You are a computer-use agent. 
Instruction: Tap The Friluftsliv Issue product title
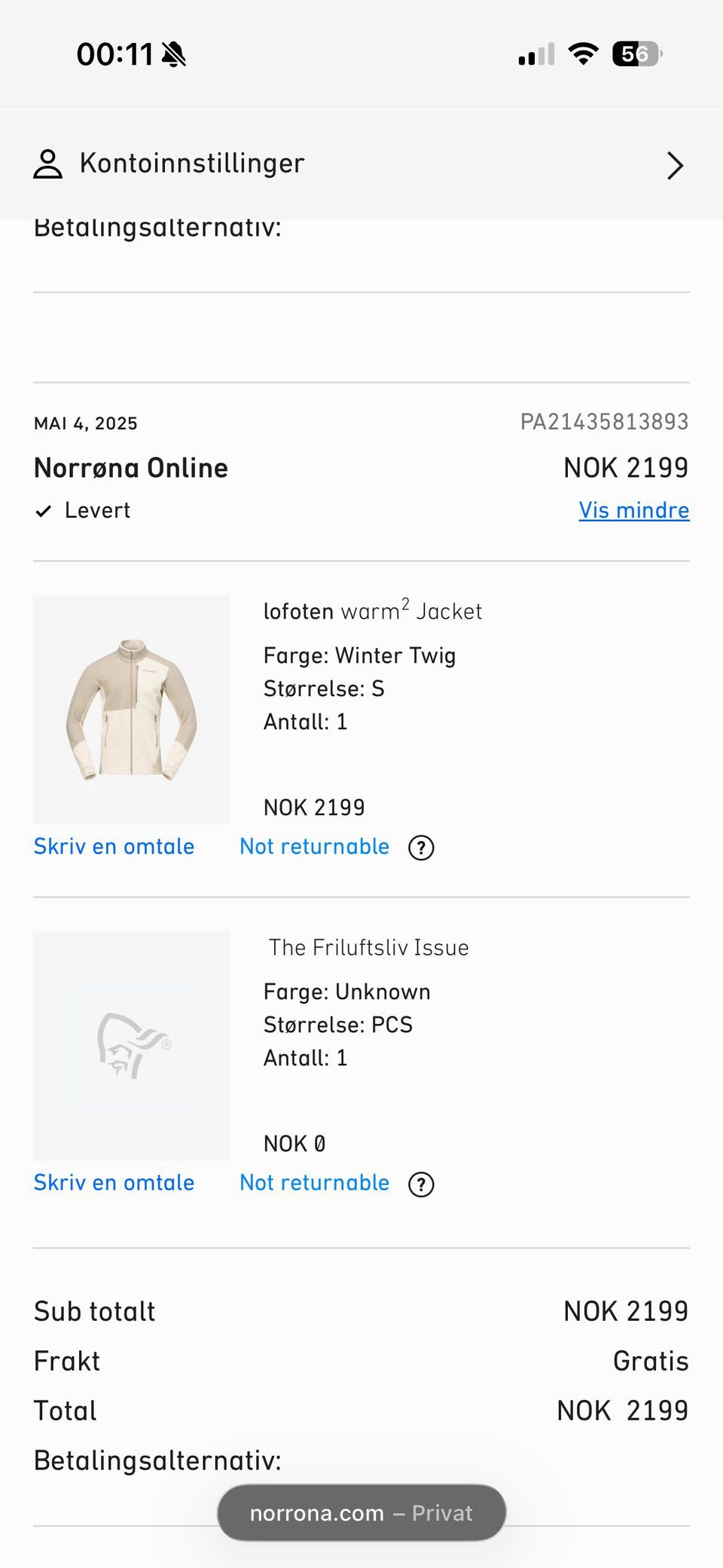coord(368,947)
